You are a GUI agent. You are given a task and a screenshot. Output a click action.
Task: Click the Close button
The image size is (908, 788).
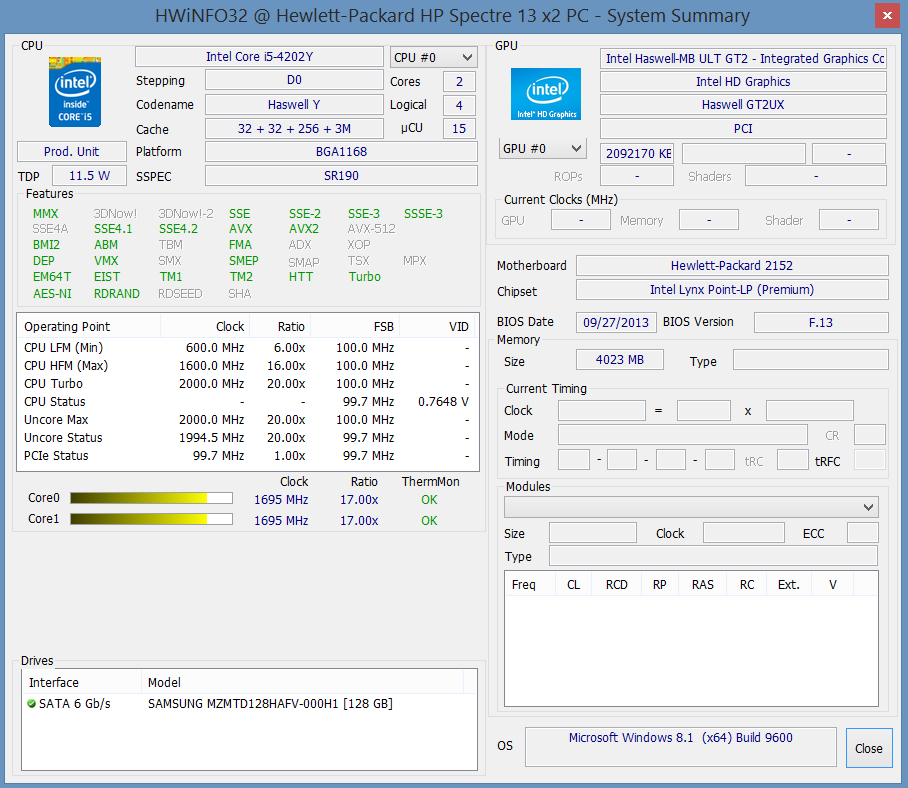pyautogui.click(x=869, y=748)
